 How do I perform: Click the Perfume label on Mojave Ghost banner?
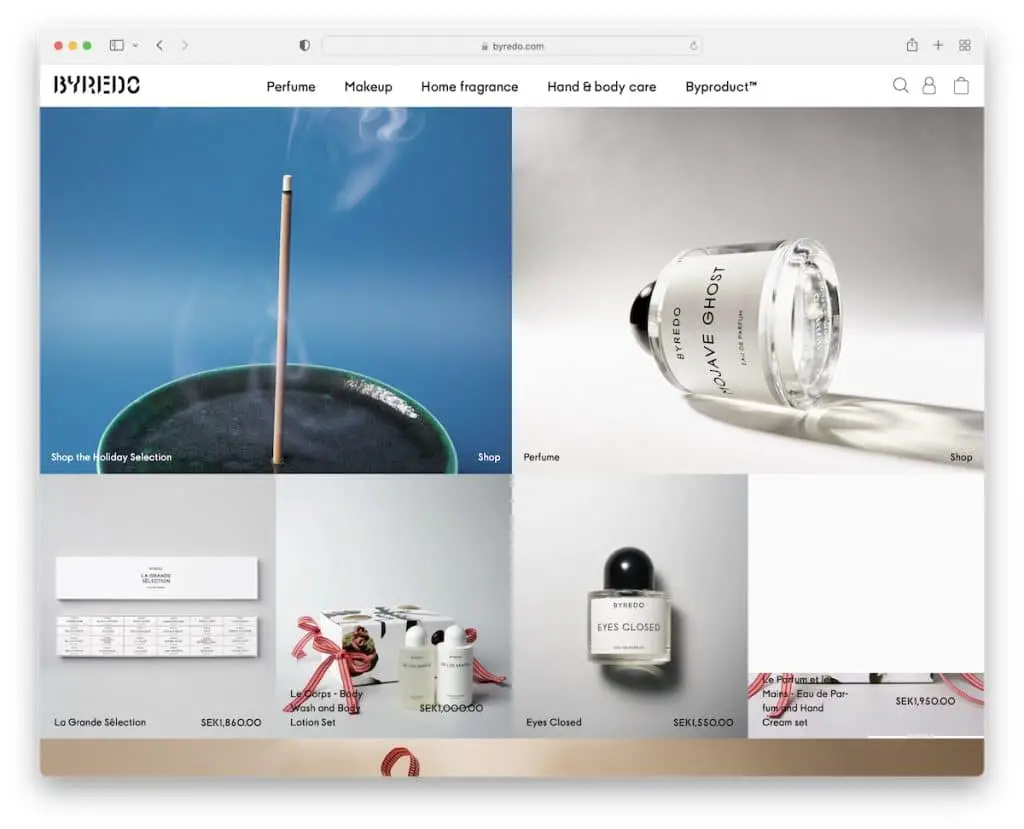pyautogui.click(x=541, y=457)
